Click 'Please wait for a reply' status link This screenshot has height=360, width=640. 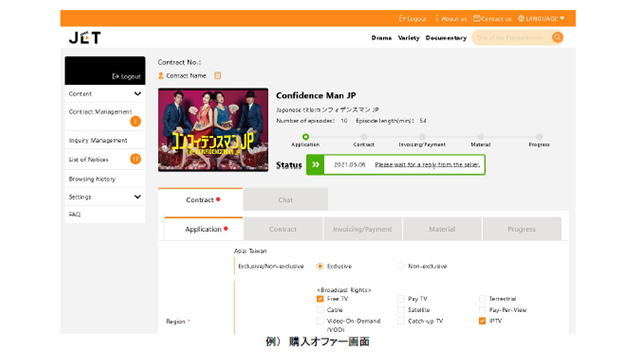(x=427, y=164)
